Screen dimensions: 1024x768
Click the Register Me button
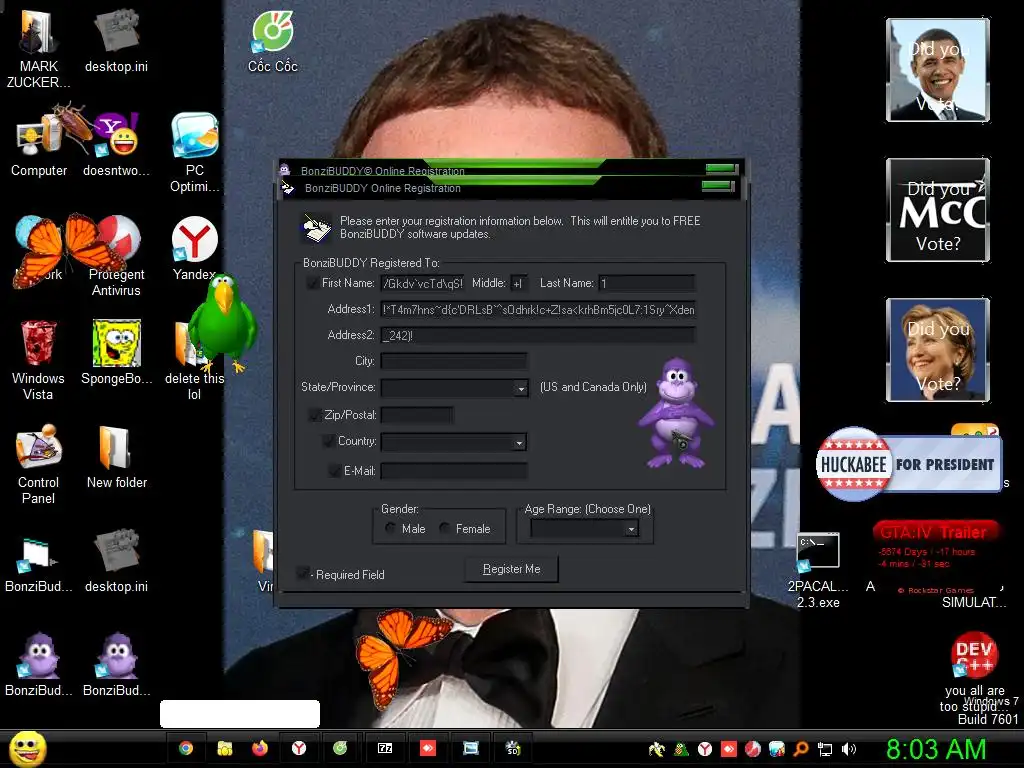pyautogui.click(x=511, y=569)
